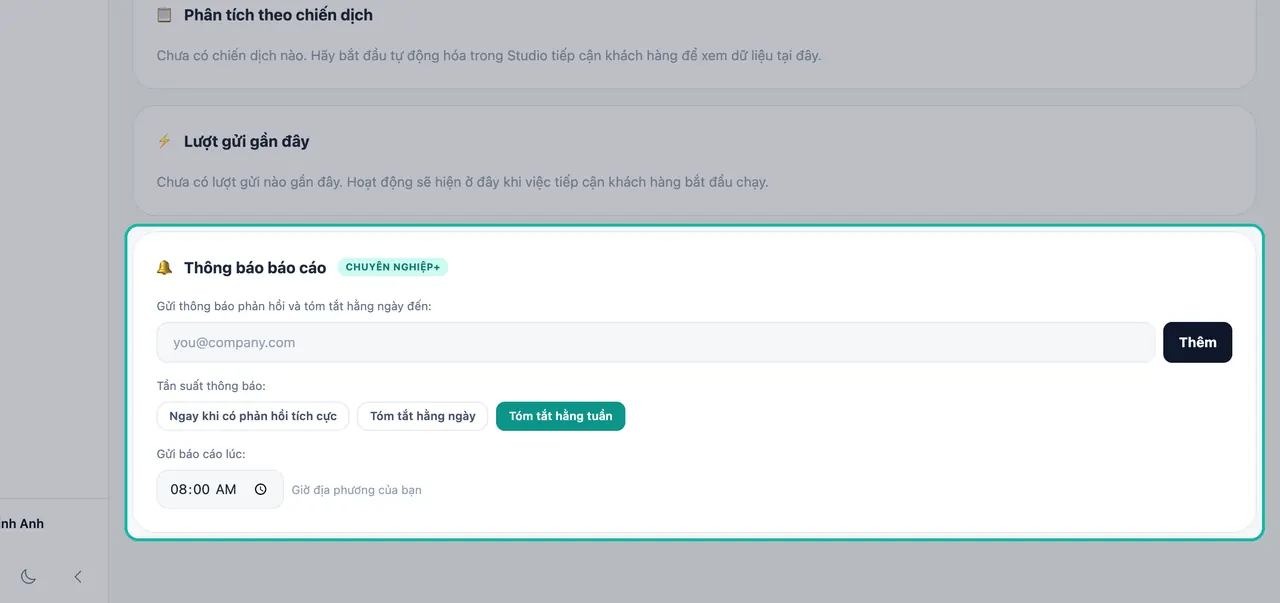The height and width of the screenshot is (603, 1280).
Task: Click the Thêm button
Action: click(x=1198, y=342)
